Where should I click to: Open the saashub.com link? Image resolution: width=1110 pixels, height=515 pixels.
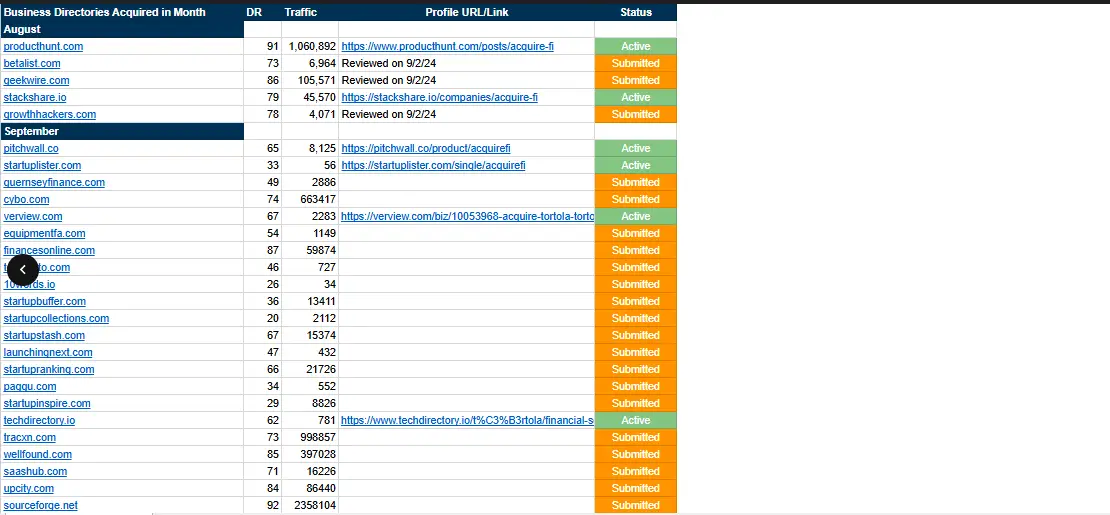35,471
